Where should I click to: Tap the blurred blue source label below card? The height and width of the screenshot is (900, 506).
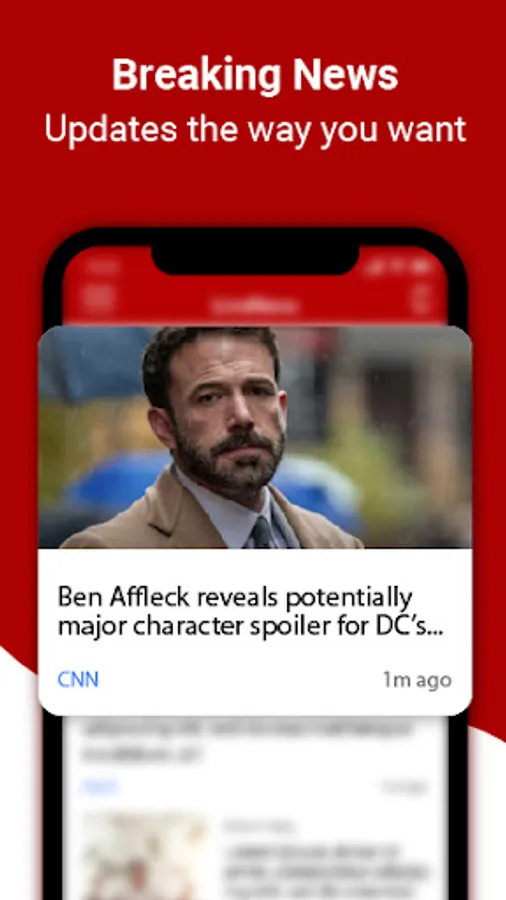100,786
